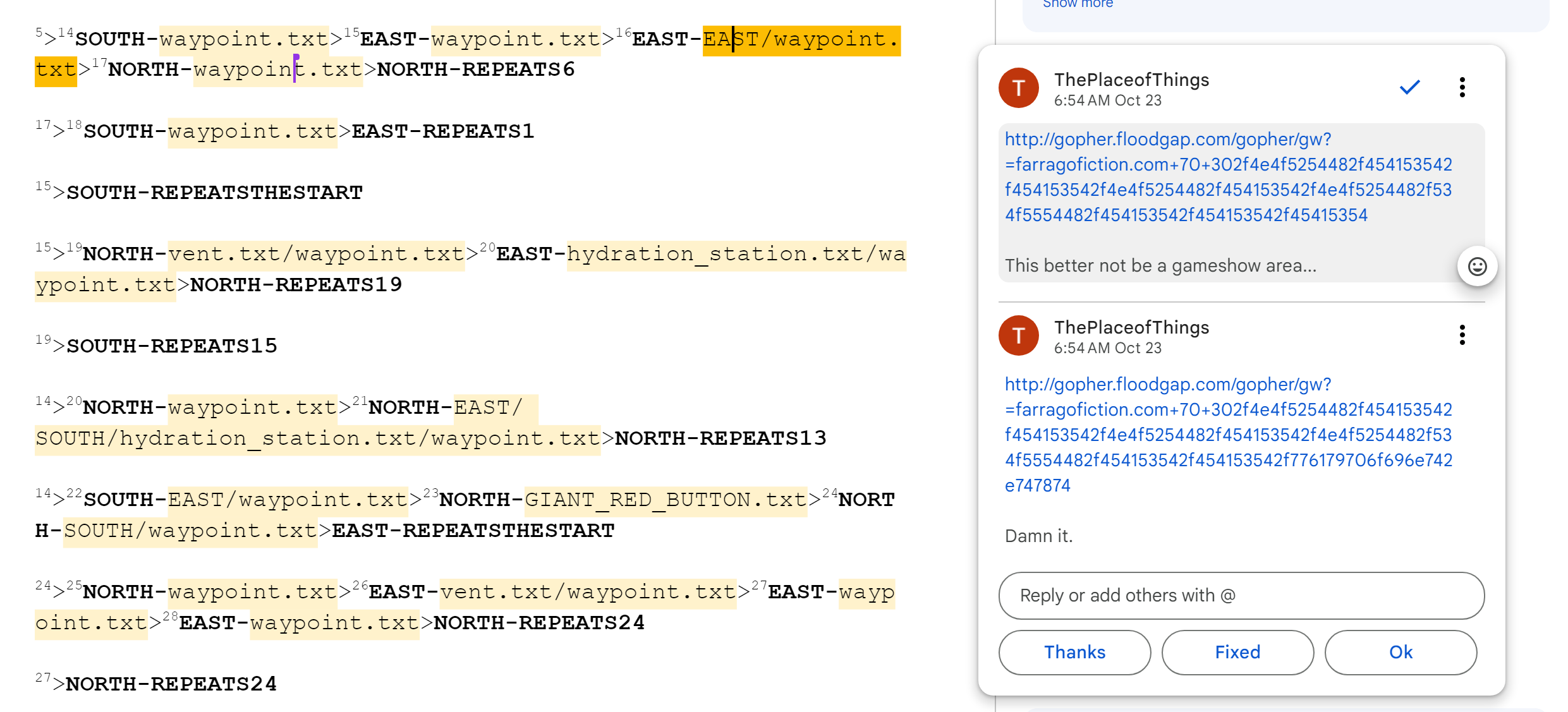Click the Thanks quick reply button
The height and width of the screenshot is (712, 1568).
pos(1074,652)
